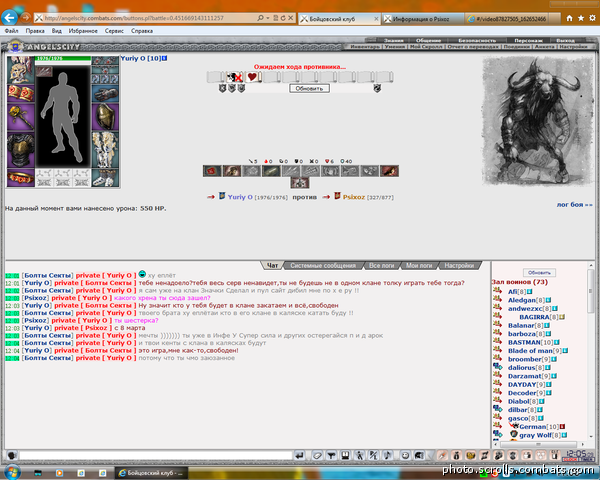Viewport: 600px width, 480px height.
Task: Open the browser Файл menu
Action: click(x=11, y=31)
